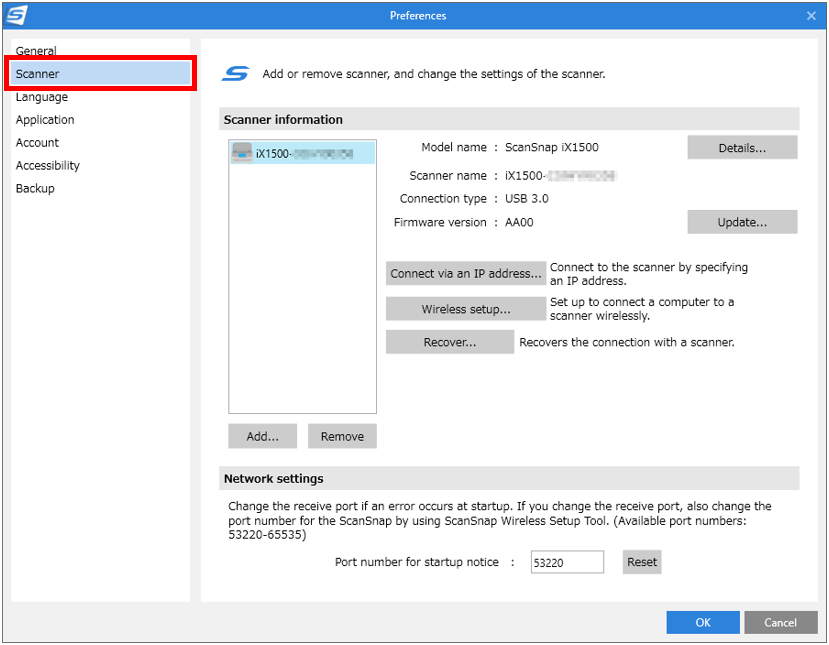
Task: Close the Preferences window
Action: [811, 16]
